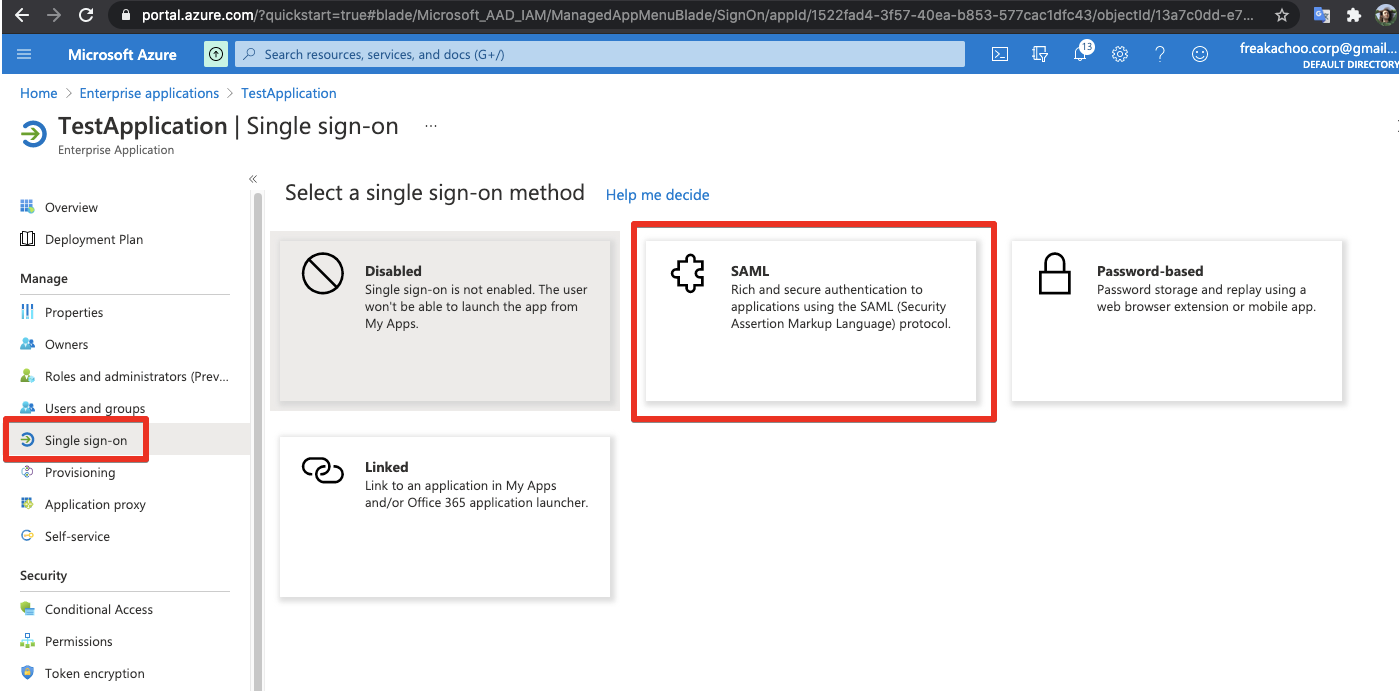This screenshot has height=691, width=1399.
Task: Collapse the left sidebar menu
Action: [x=253, y=179]
